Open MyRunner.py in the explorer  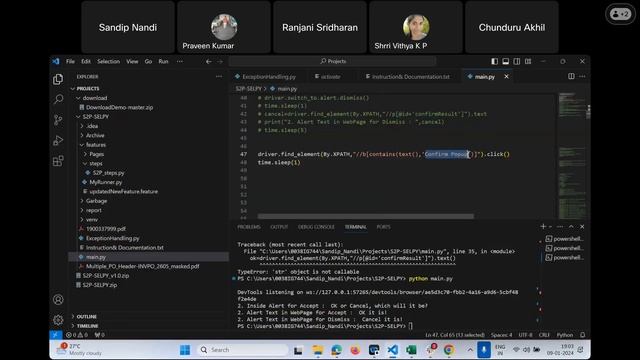pos(106,182)
